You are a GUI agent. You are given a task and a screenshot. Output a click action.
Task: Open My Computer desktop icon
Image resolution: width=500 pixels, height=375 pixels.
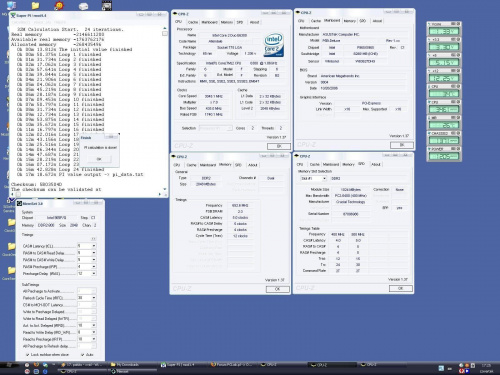click(12, 5)
